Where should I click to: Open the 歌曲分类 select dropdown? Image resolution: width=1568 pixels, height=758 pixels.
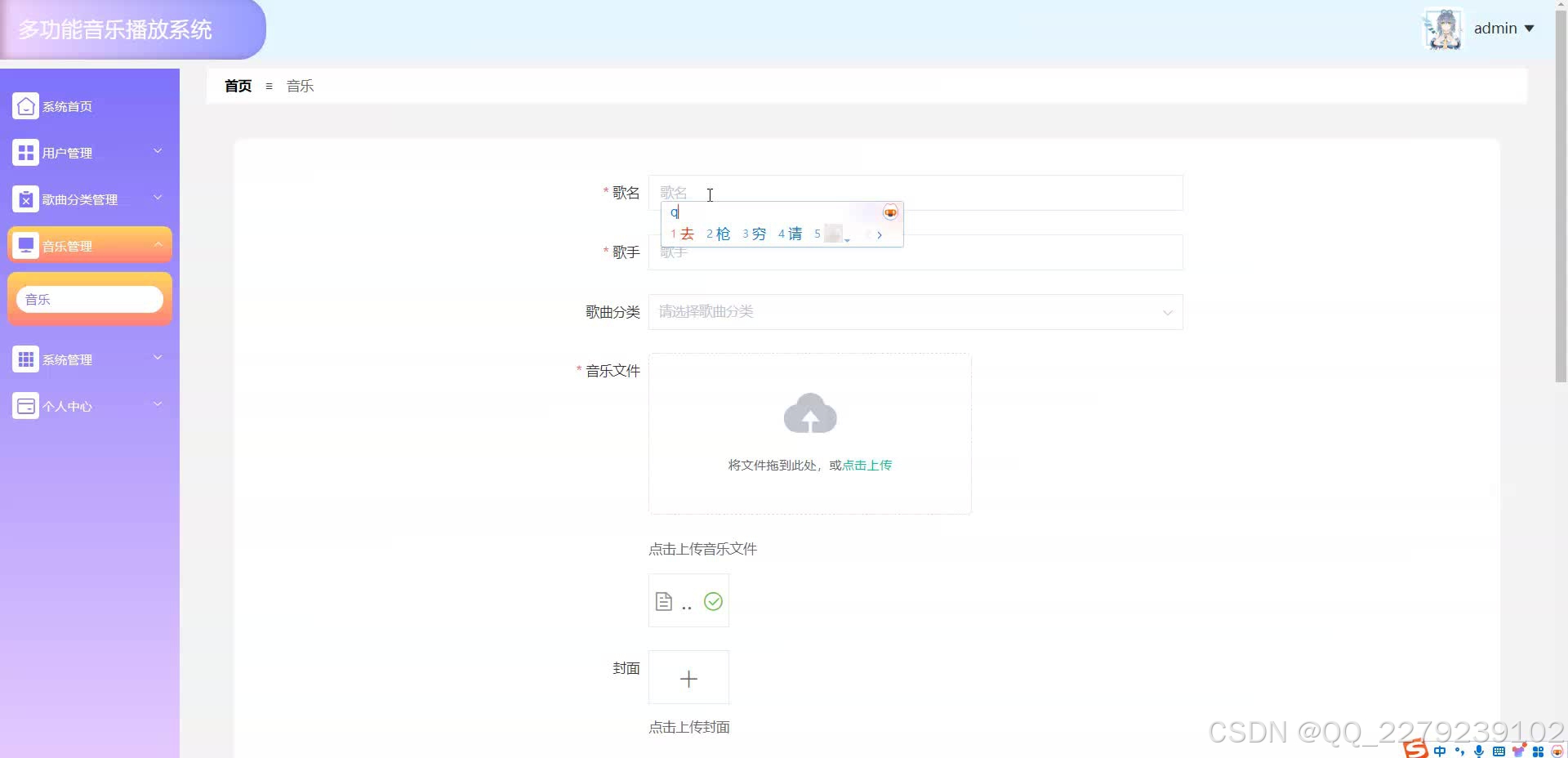tap(915, 312)
